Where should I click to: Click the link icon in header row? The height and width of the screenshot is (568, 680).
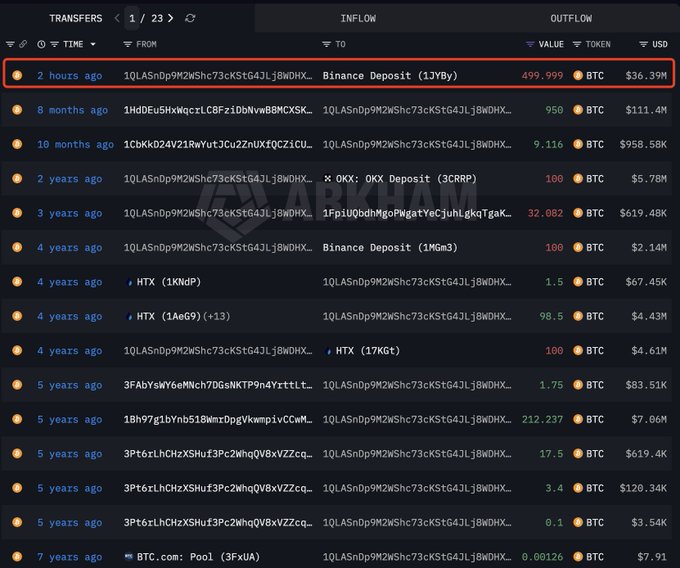[x=23, y=45]
